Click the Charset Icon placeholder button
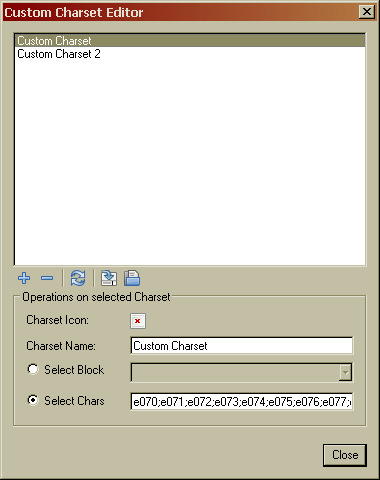The width and height of the screenshot is (380, 480). coord(138,321)
